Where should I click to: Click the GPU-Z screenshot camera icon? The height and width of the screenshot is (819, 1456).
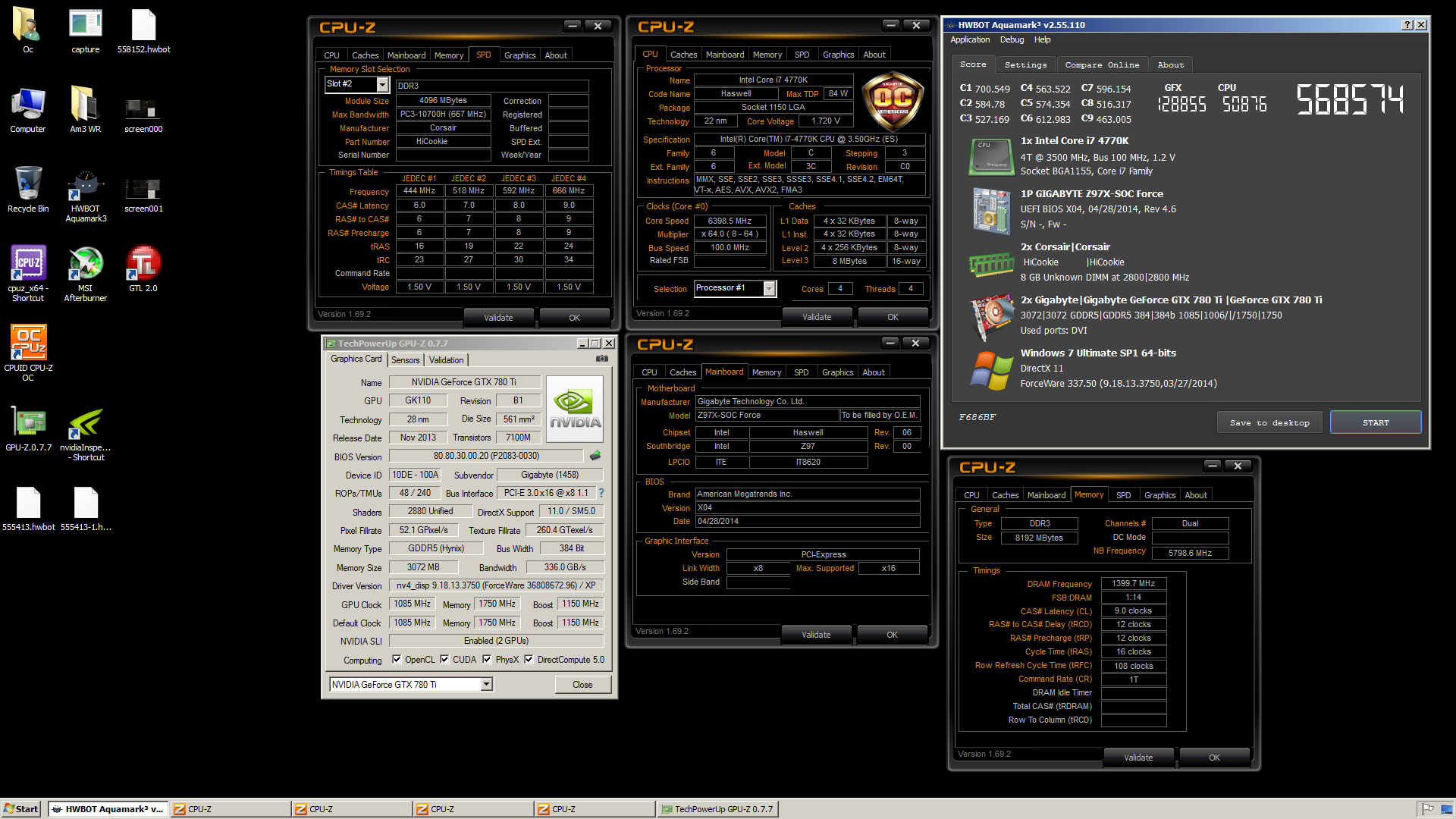(602, 359)
